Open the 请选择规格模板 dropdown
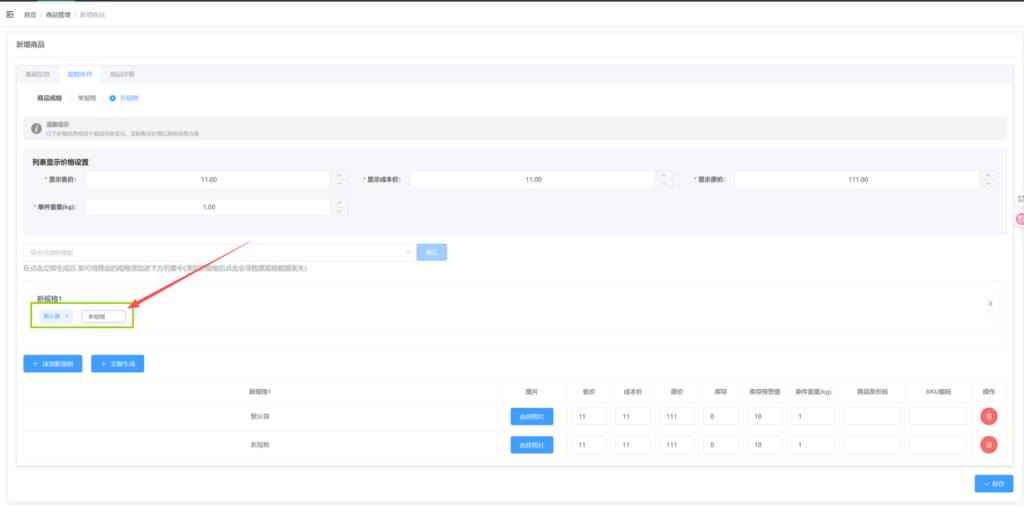The width and height of the screenshot is (1024, 520). pyautogui.click(x=218, y=252)
